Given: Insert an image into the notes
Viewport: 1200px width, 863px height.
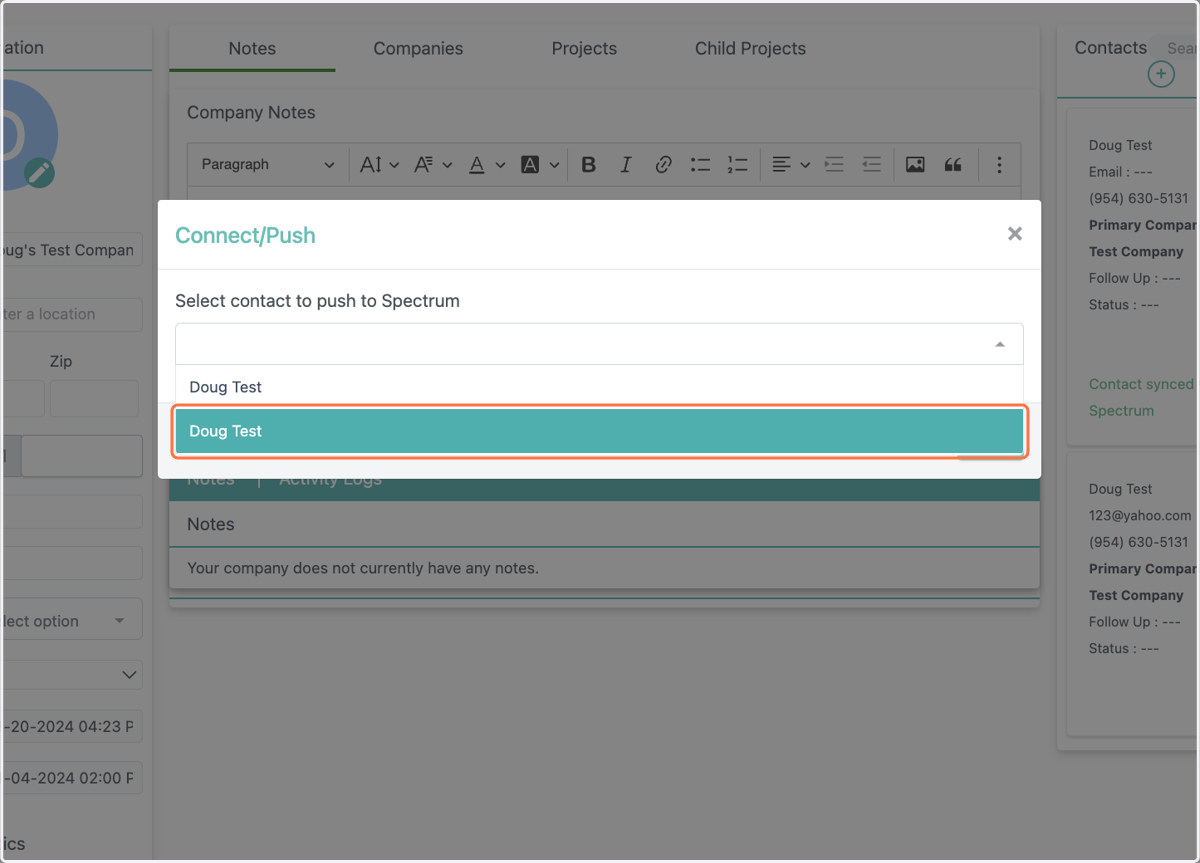Looking at the screenshot, I should pos(915,165).
